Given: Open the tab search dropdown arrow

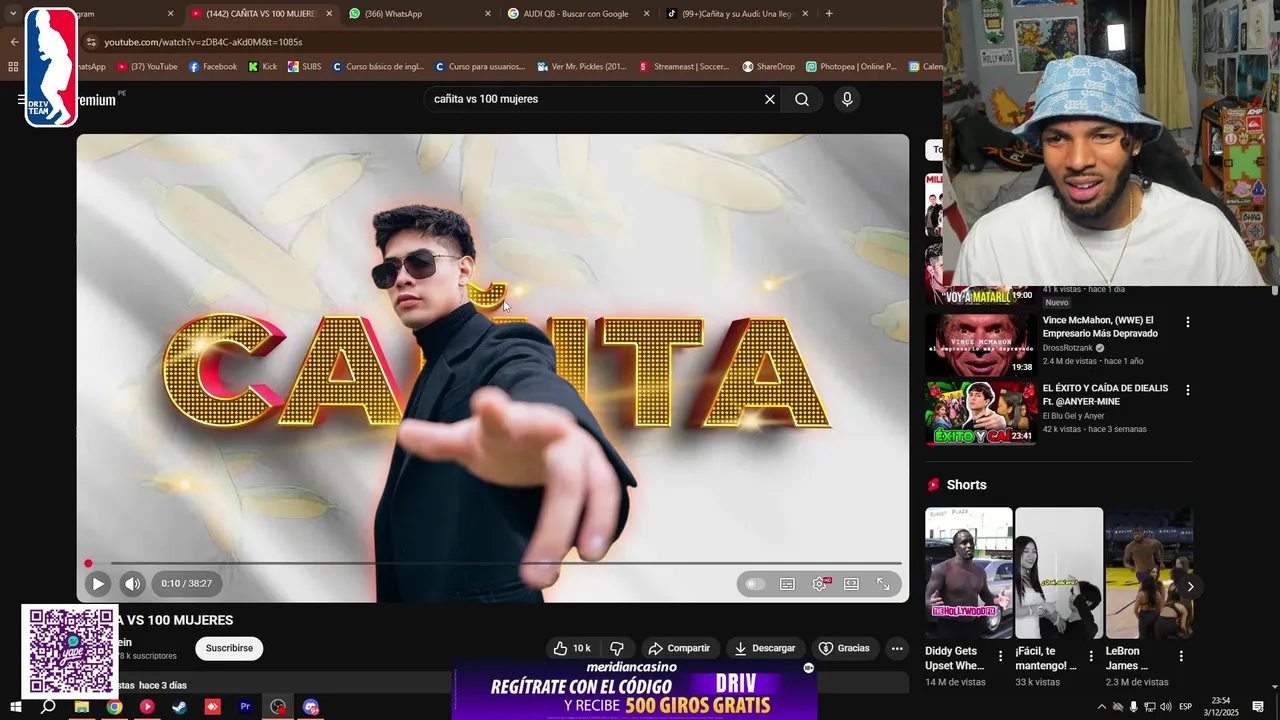Looking at the screenshot, I should pyautogui.click(x=13, y=14).
